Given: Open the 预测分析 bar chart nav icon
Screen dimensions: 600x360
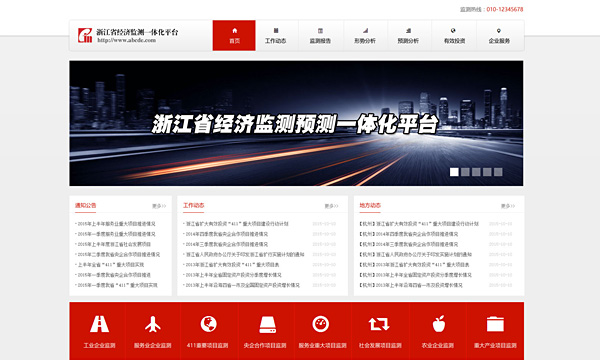Looking at the screenshot, I should point(409,31).
